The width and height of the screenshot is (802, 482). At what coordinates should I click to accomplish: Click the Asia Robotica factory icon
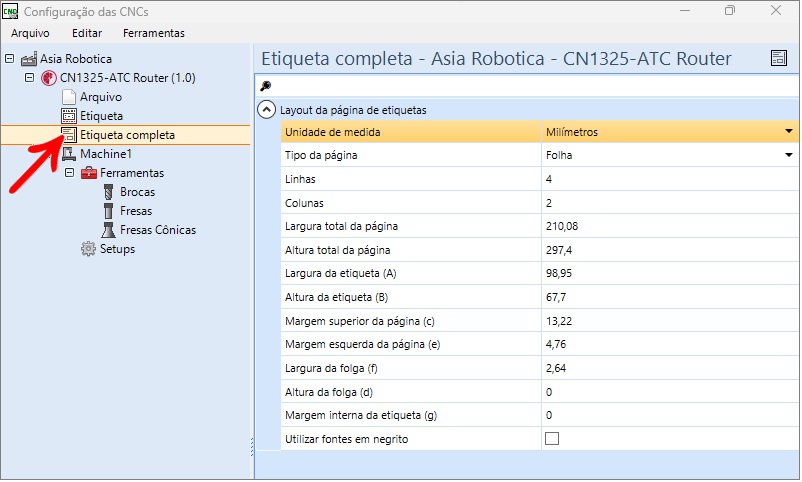pyautogui.click(x=29, y=59)
